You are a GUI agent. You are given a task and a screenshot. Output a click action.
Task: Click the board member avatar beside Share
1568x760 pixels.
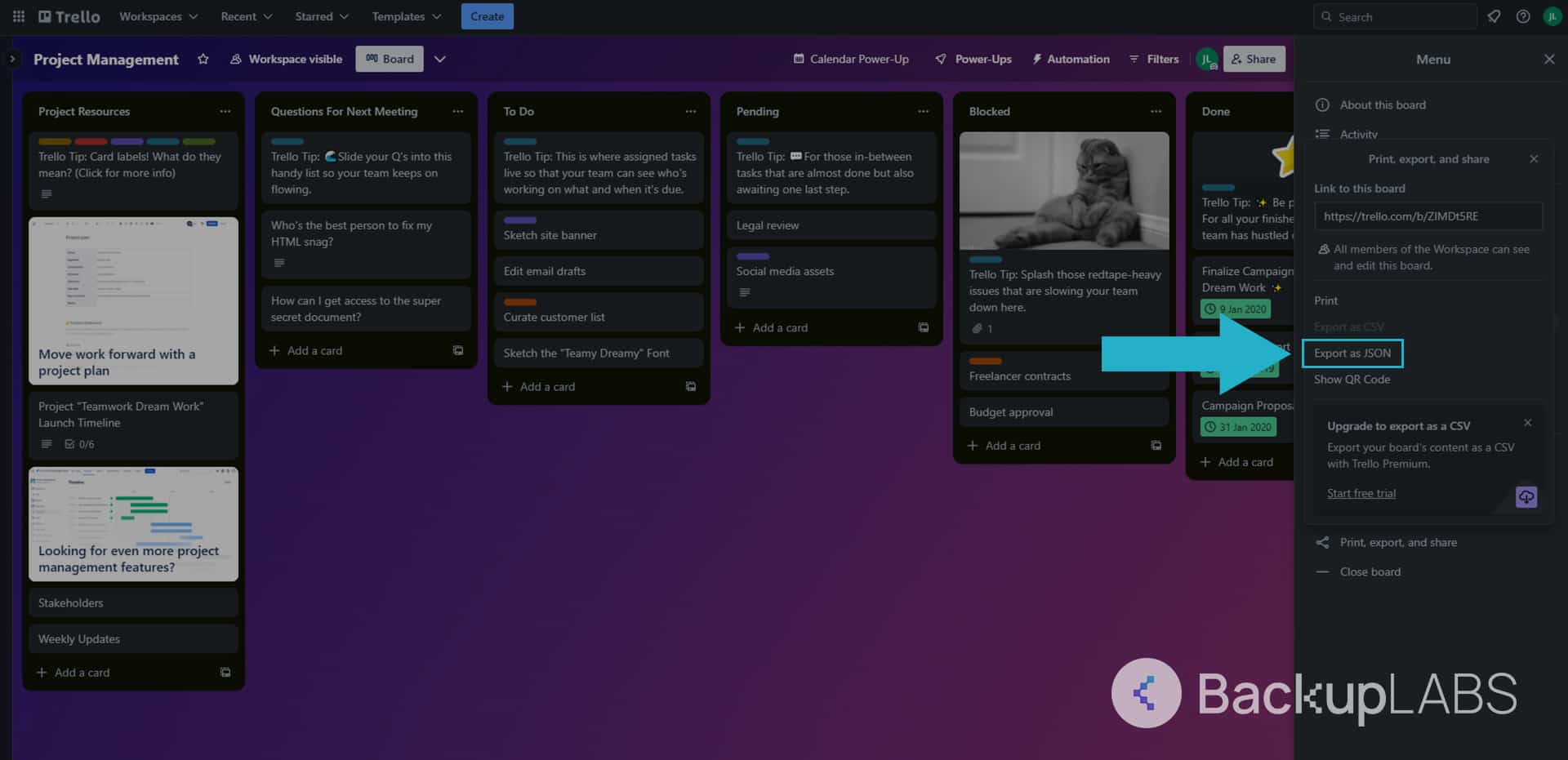click(1206, 59)
